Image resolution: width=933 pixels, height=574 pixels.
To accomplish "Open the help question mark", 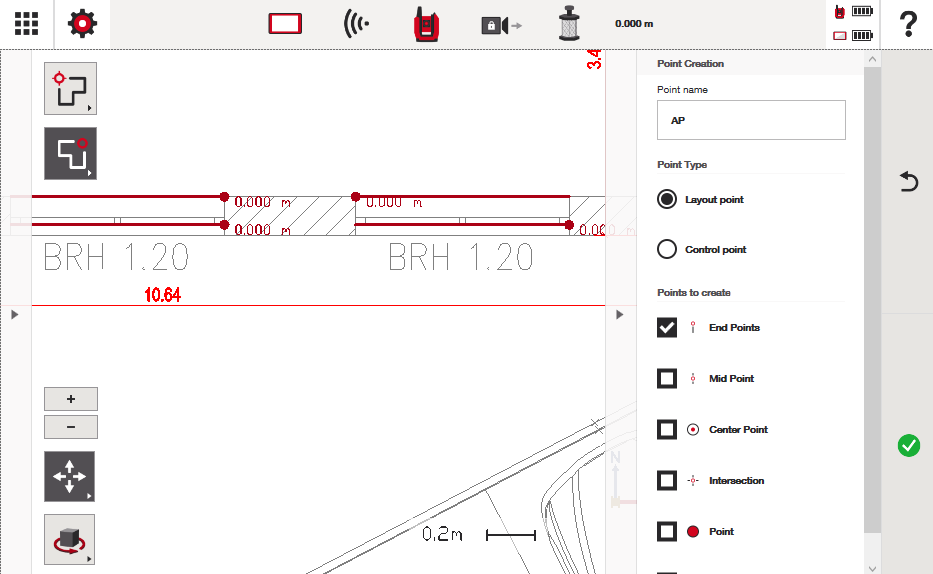I will [908, 24].
